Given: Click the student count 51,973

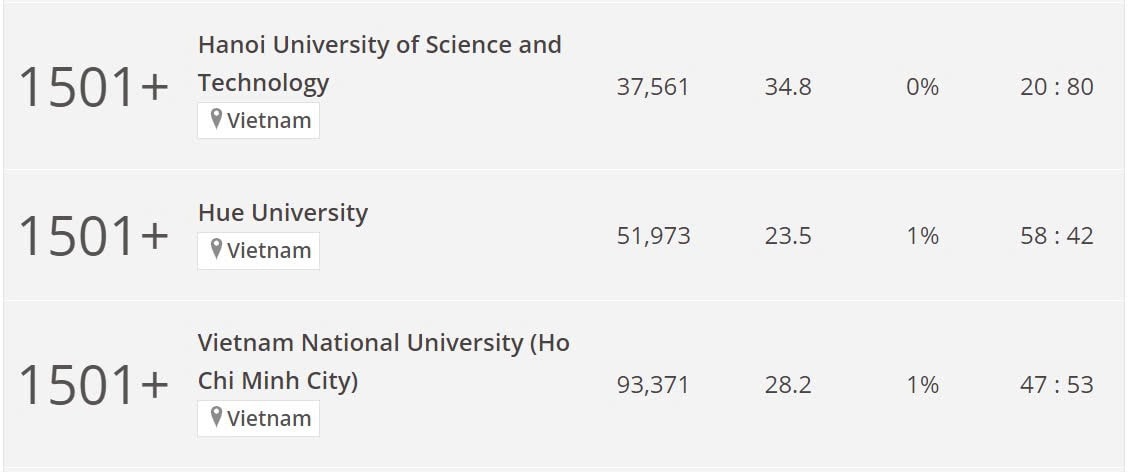Looking at the screenshot, I should [653, 236].
